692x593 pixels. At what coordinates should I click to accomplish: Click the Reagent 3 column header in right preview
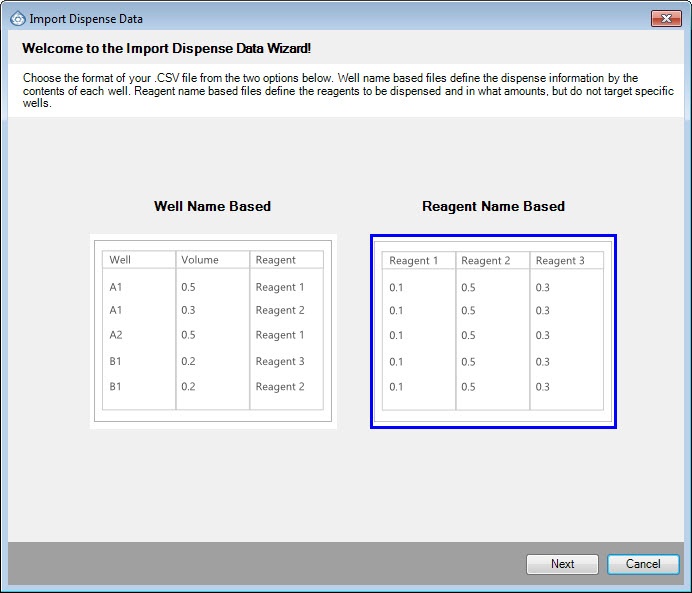(560, 261)
